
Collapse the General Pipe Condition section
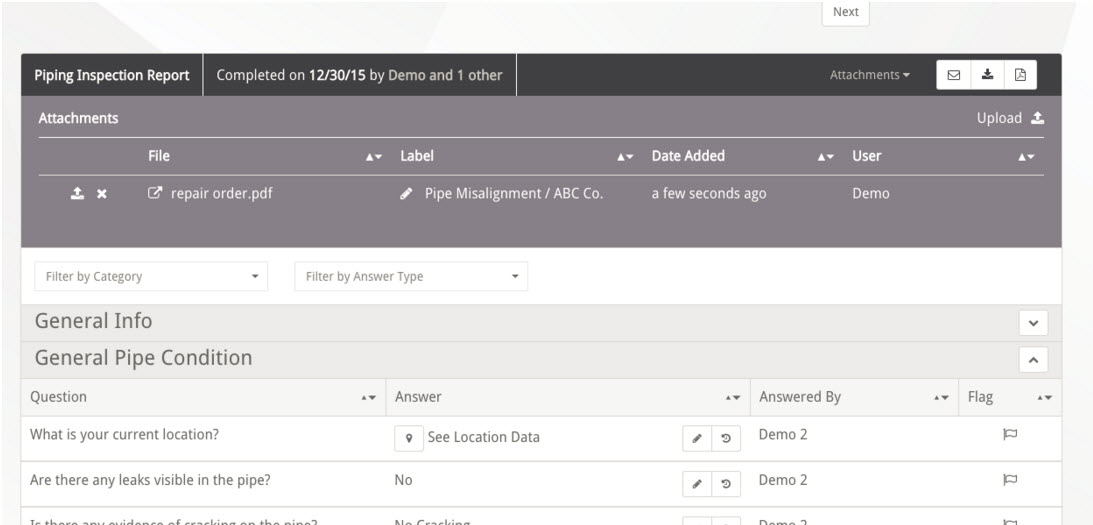[x=1033, y=360]
